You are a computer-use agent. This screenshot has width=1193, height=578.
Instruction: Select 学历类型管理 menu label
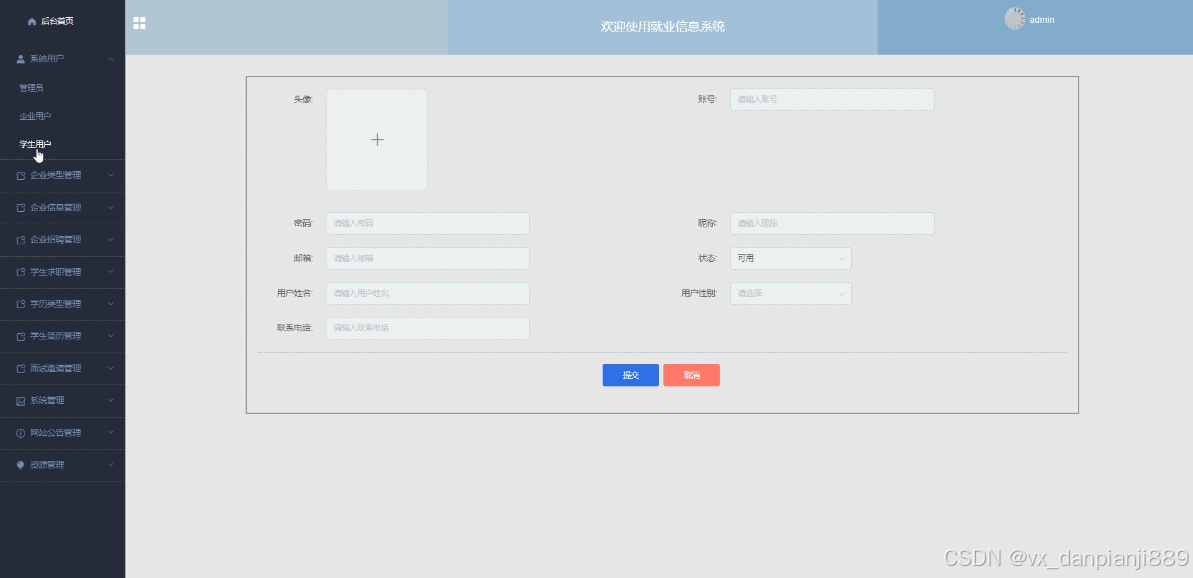[56, 304]
